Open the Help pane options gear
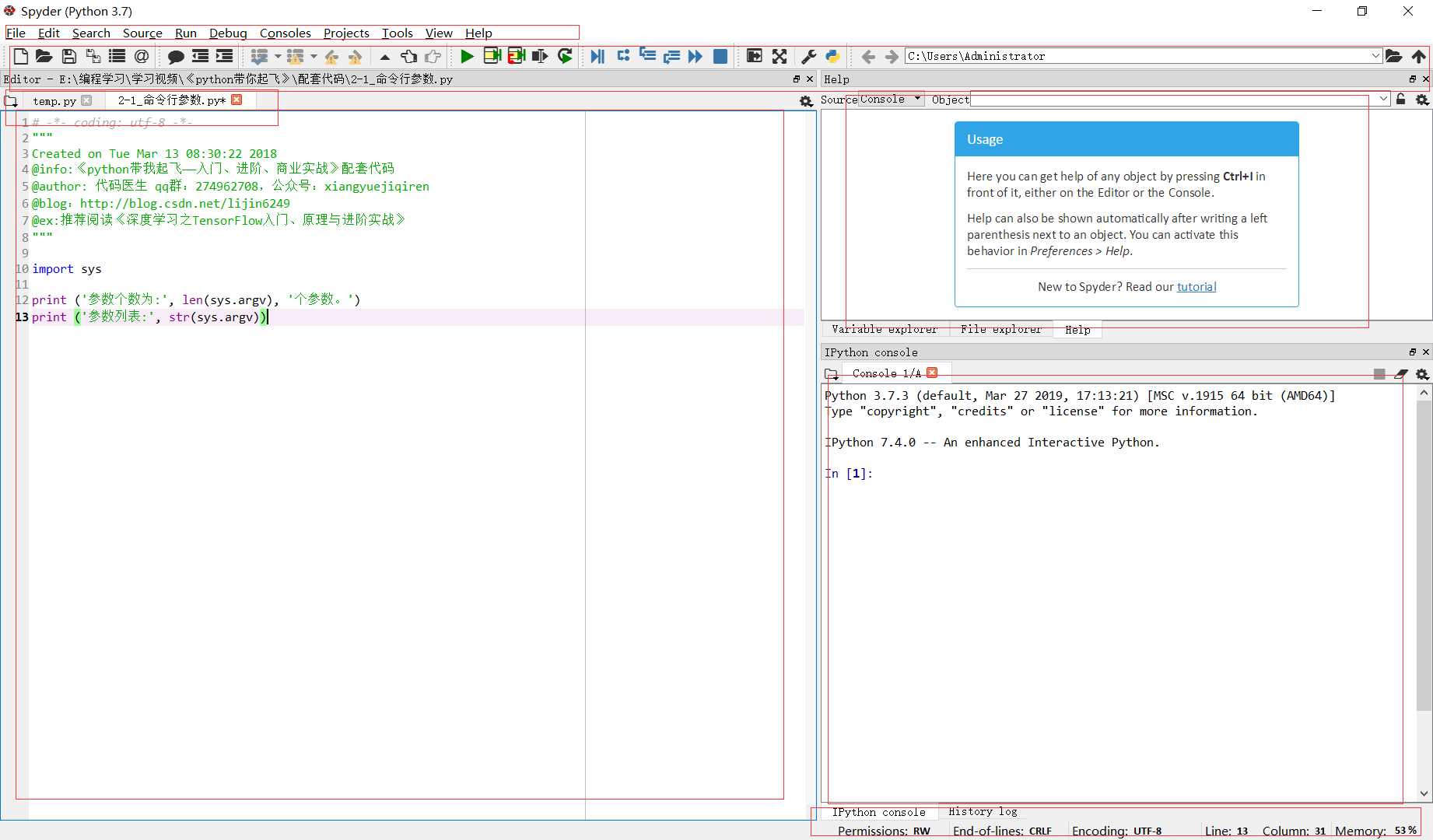Screen dimensions: 1433x840 pyautogui.click(x=1422, y=100)
